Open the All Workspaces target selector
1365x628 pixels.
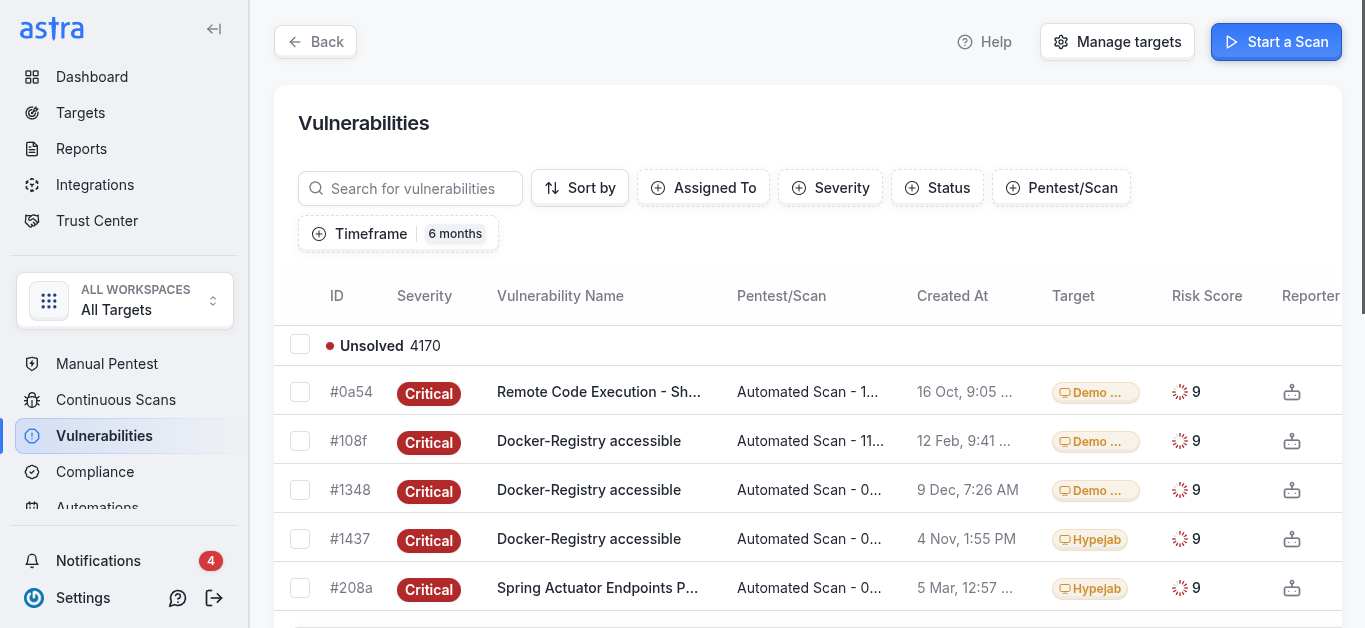coord(125,300)
